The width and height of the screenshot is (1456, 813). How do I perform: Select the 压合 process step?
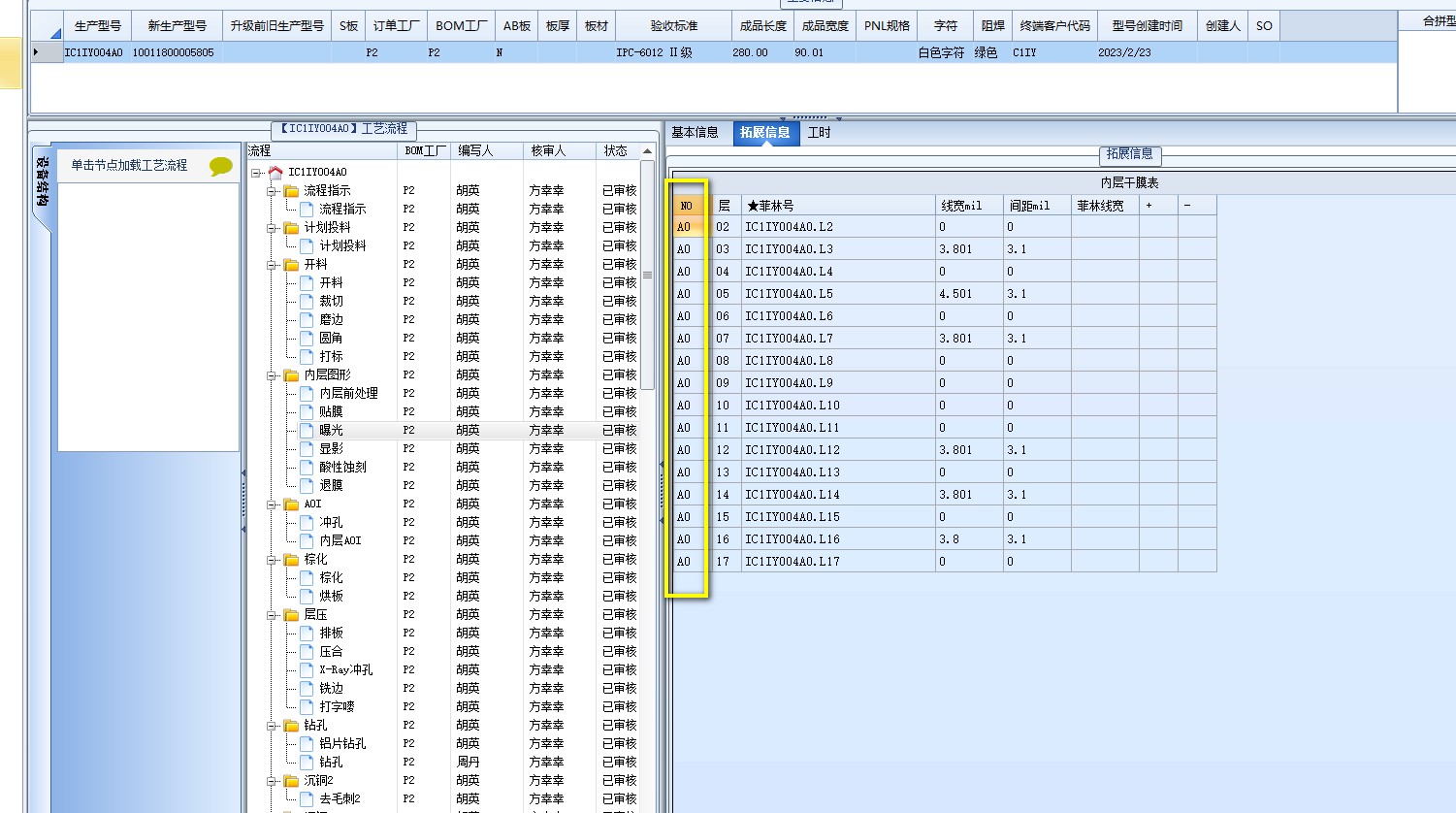(x=331, y=652)
